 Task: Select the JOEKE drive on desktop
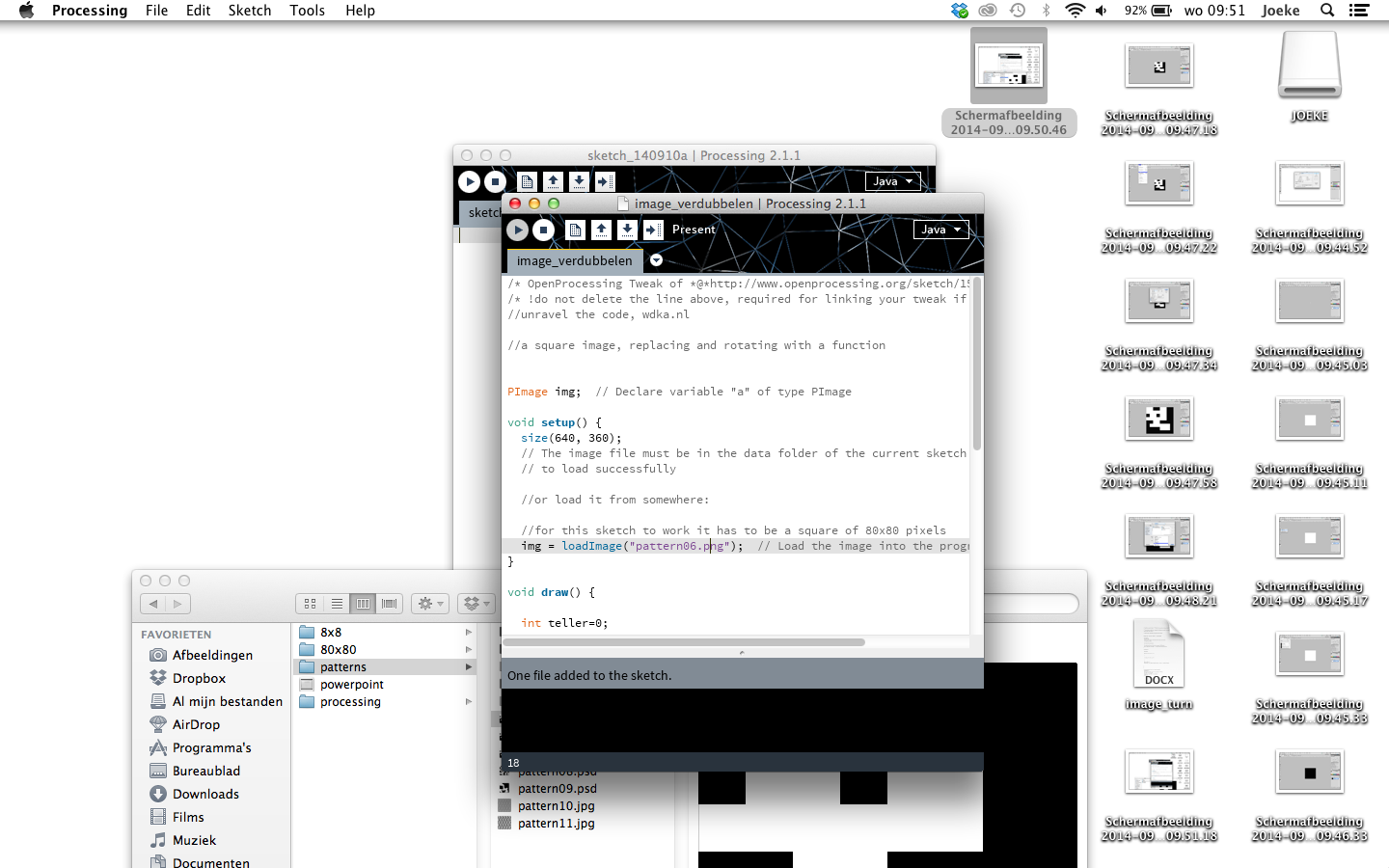tap(1309, 76)
